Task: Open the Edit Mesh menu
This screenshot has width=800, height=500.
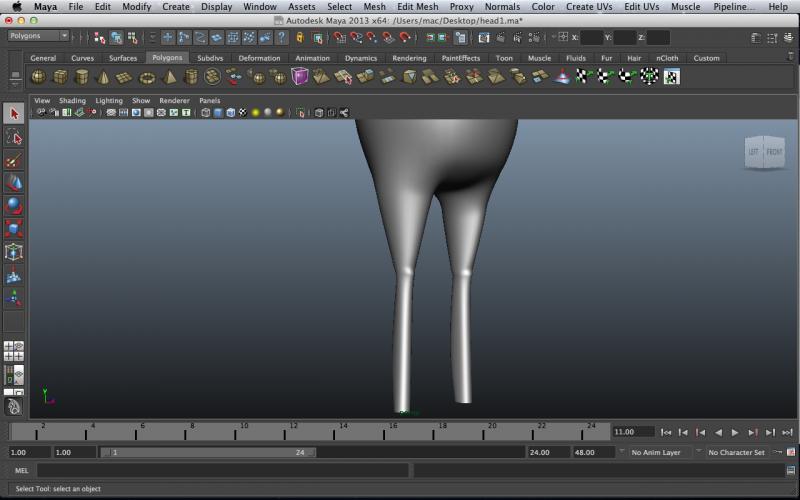Action: (417, 7)
